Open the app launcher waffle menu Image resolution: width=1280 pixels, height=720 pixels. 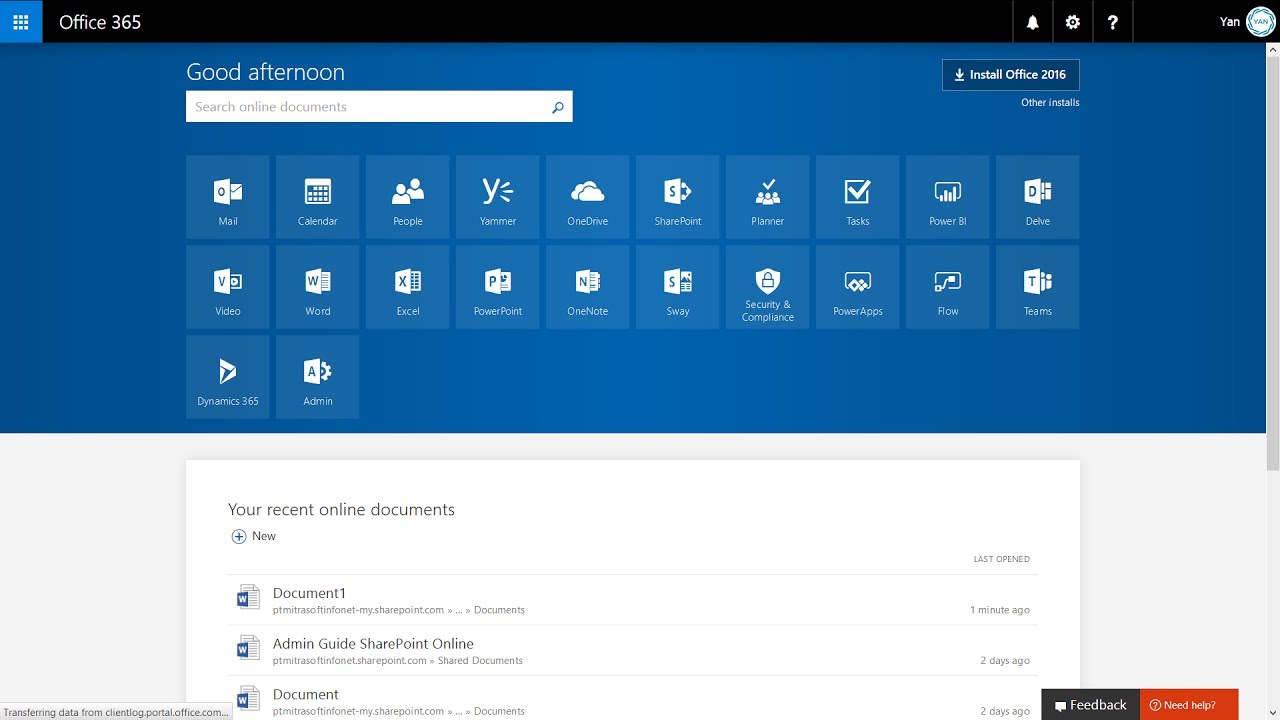tap(21, 22)
